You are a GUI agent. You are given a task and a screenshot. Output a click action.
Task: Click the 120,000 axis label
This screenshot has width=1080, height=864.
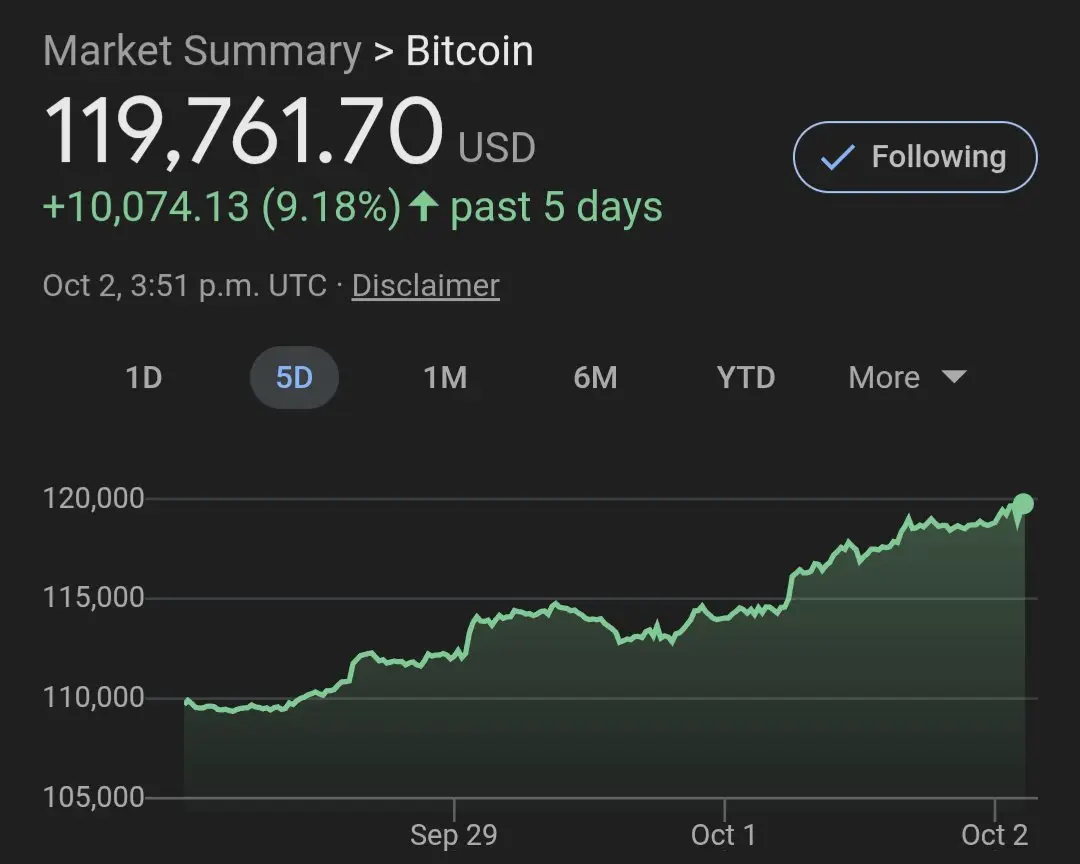pos(94,498)
